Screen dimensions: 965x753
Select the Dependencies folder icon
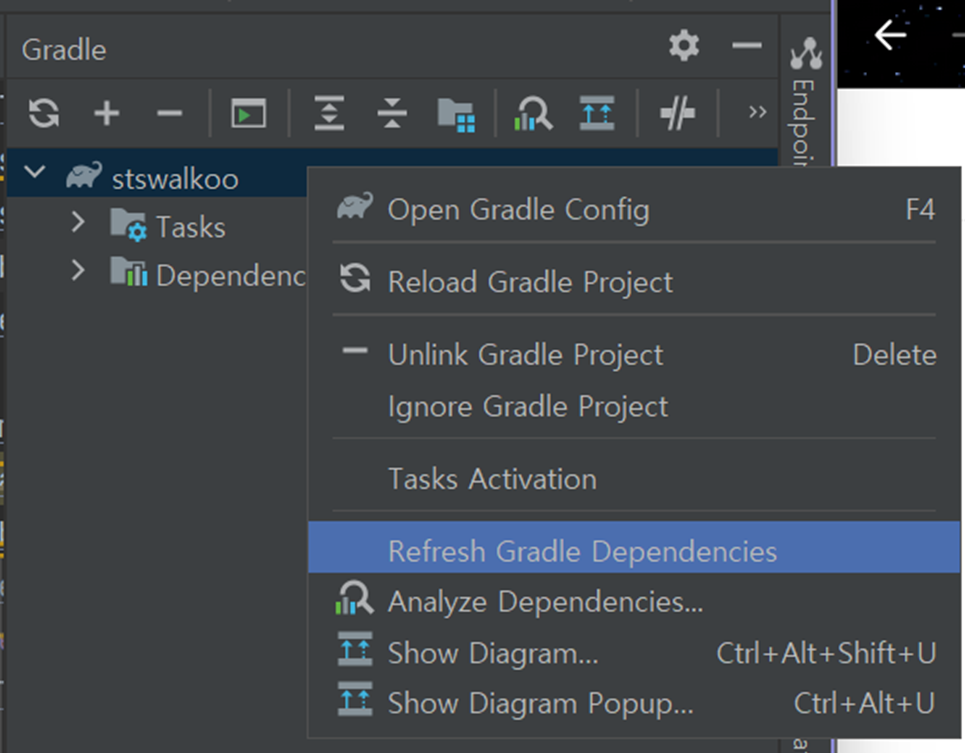point(129,272)
